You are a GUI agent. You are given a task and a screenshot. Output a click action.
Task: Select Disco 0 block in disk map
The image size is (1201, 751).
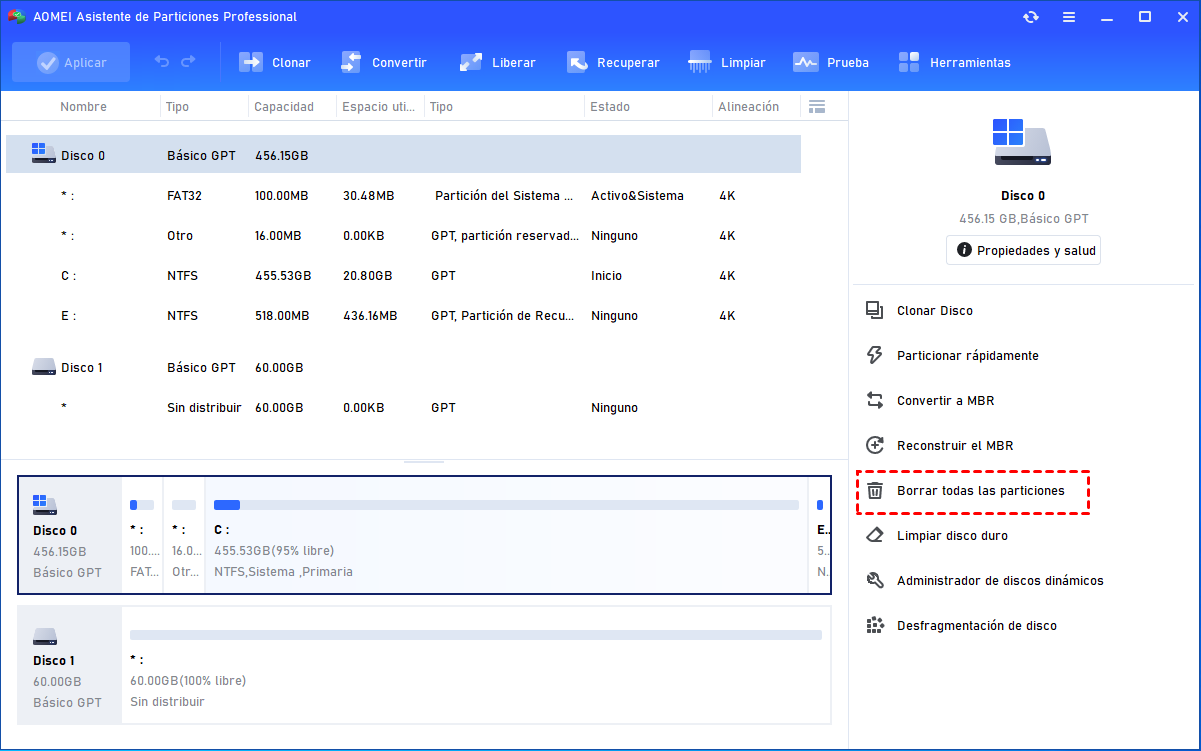pyautogui.click(x=70, y=536)
